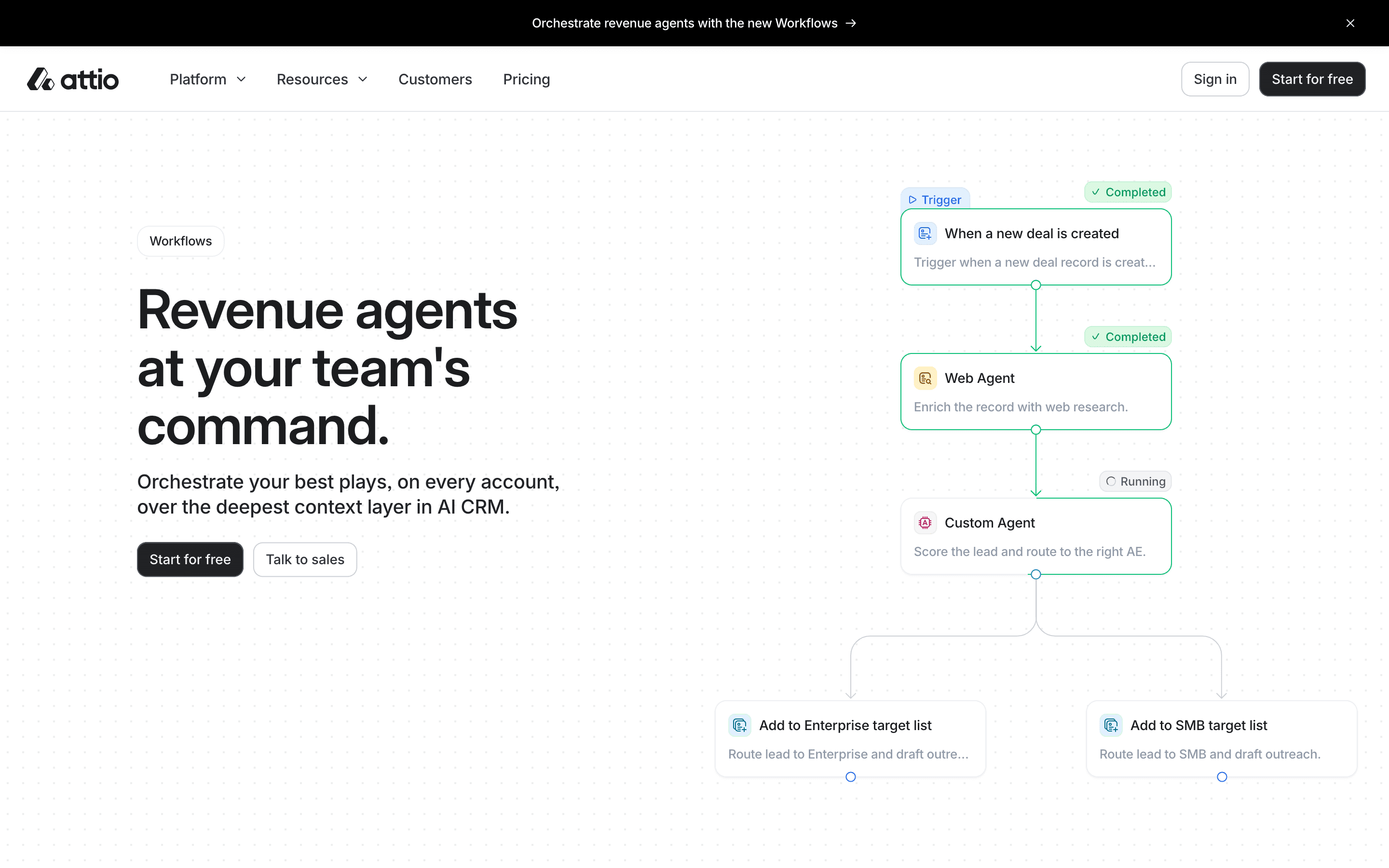Click the SMB target list icon
Screen dimensions: 1389x868
1111,725
